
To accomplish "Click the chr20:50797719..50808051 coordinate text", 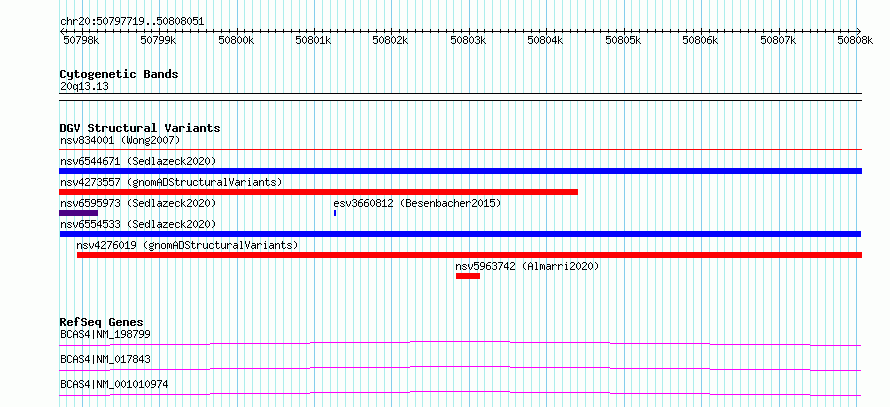I will tap(132, 22).
